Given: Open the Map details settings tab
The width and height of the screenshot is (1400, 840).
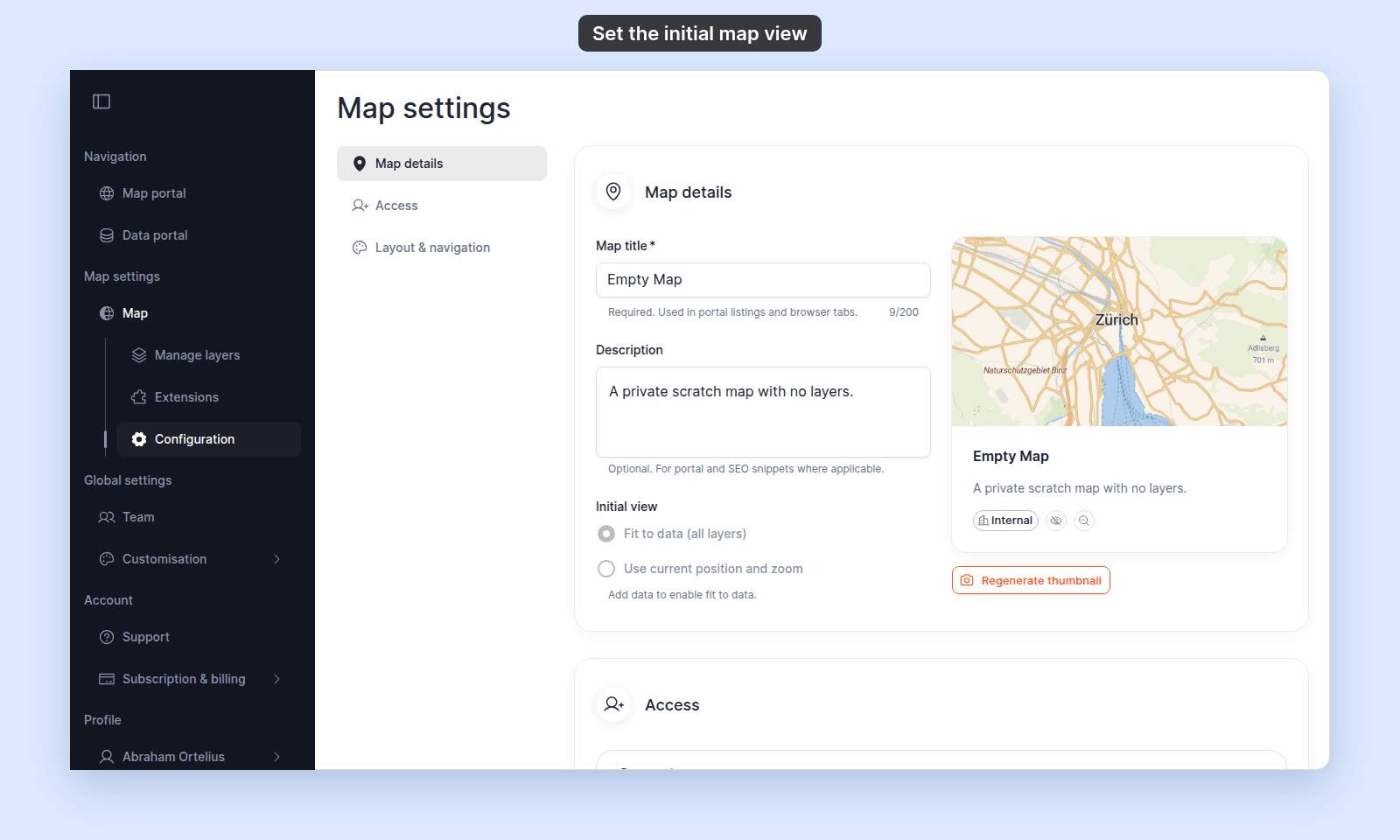Looking at the screenshot, I should (442, 164).
